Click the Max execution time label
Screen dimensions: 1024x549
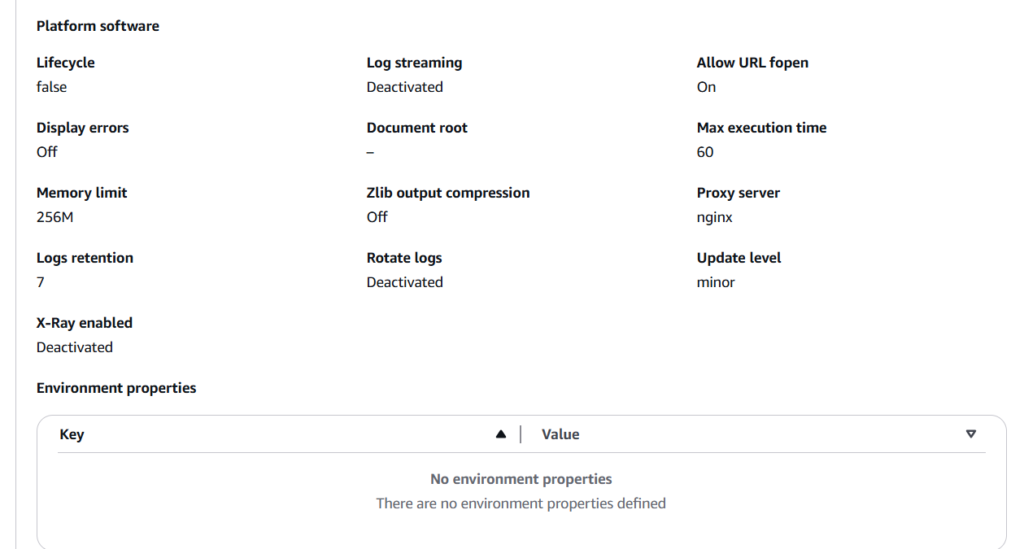pyautogui.click(x=761, y=127)
